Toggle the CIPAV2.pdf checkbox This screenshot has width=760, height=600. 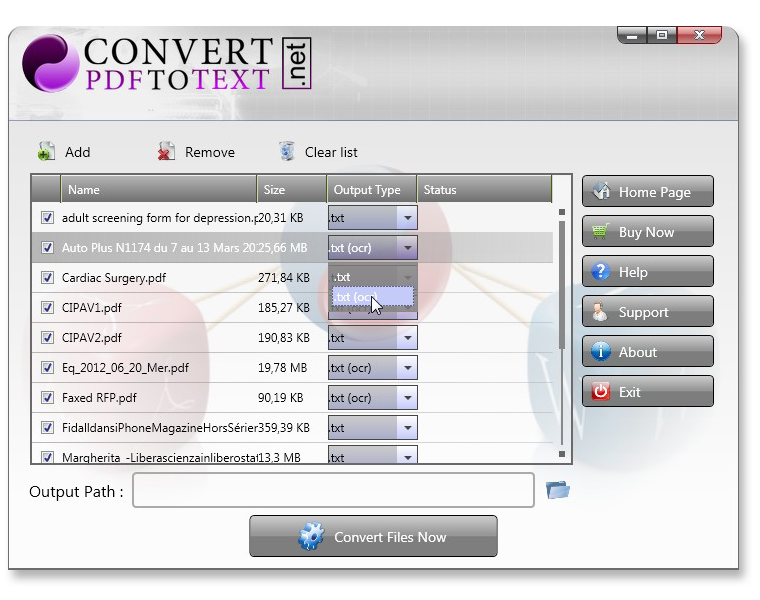coord(47,338)
